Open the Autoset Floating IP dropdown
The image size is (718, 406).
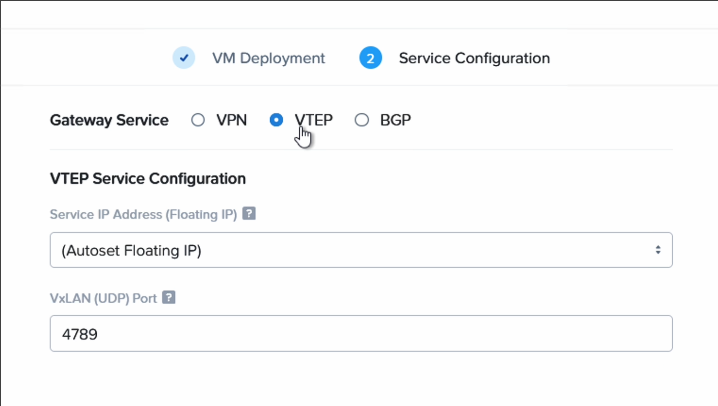point(361,250)
